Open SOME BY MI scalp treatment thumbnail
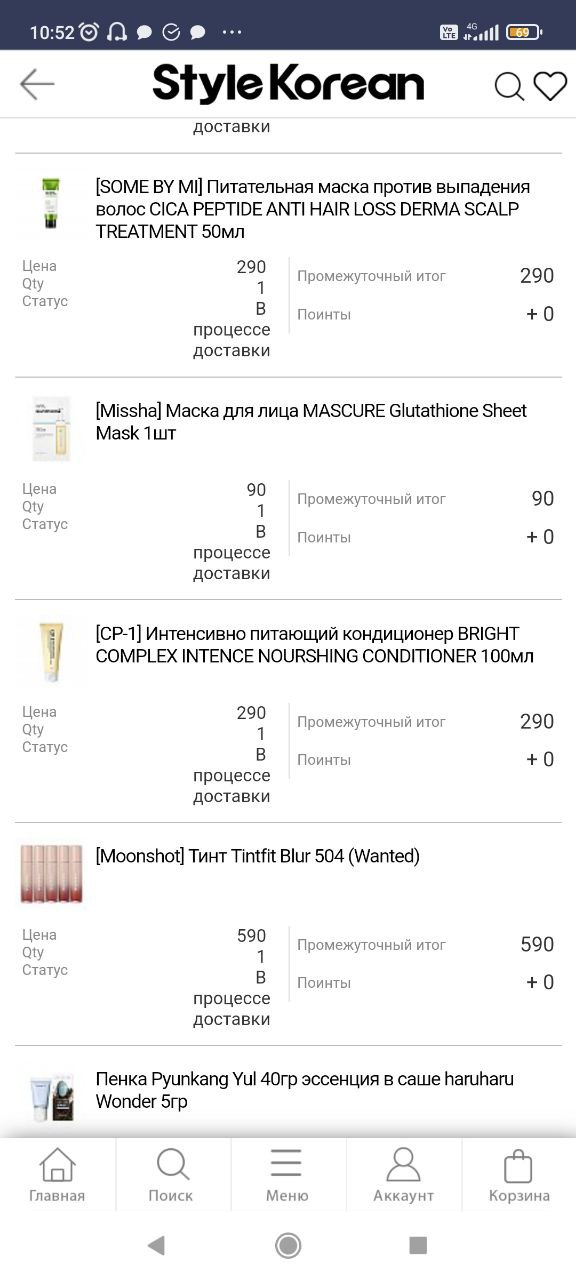576x1280 pixels. [51, 205]
